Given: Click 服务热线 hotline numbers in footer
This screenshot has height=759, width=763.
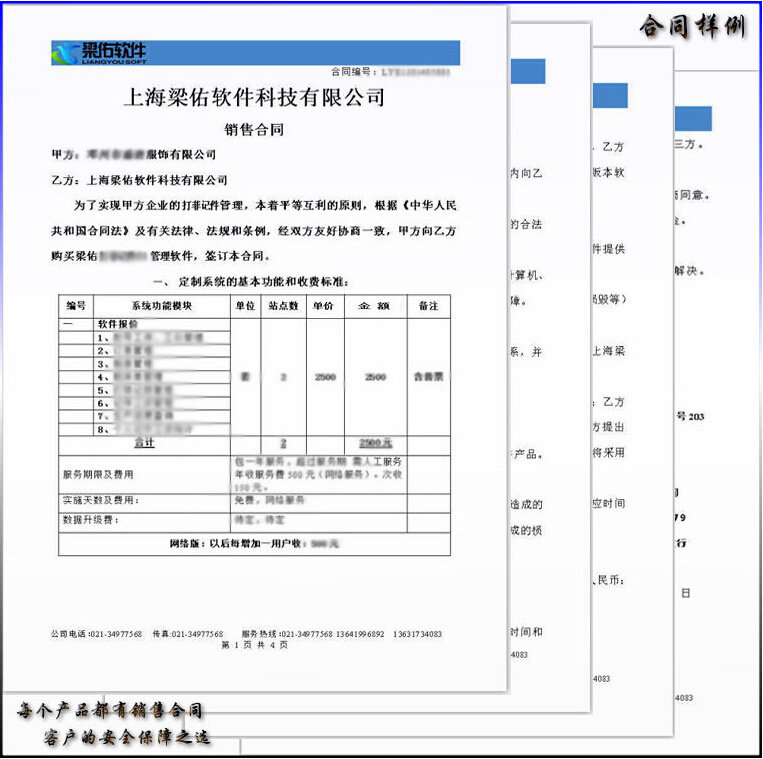Looking at the screenshot, I should pos(342,634).
